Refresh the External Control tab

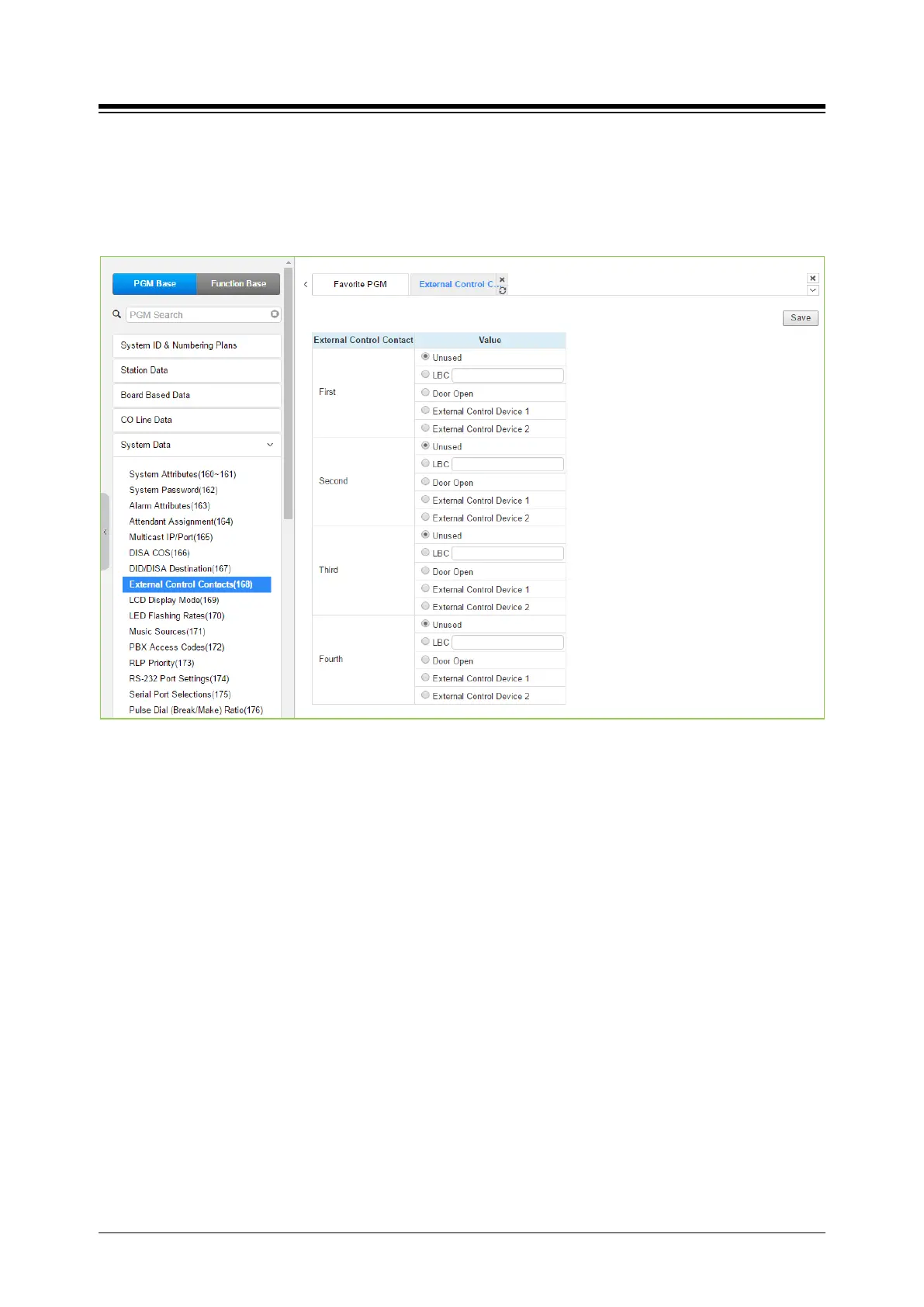tap(503, 290)
